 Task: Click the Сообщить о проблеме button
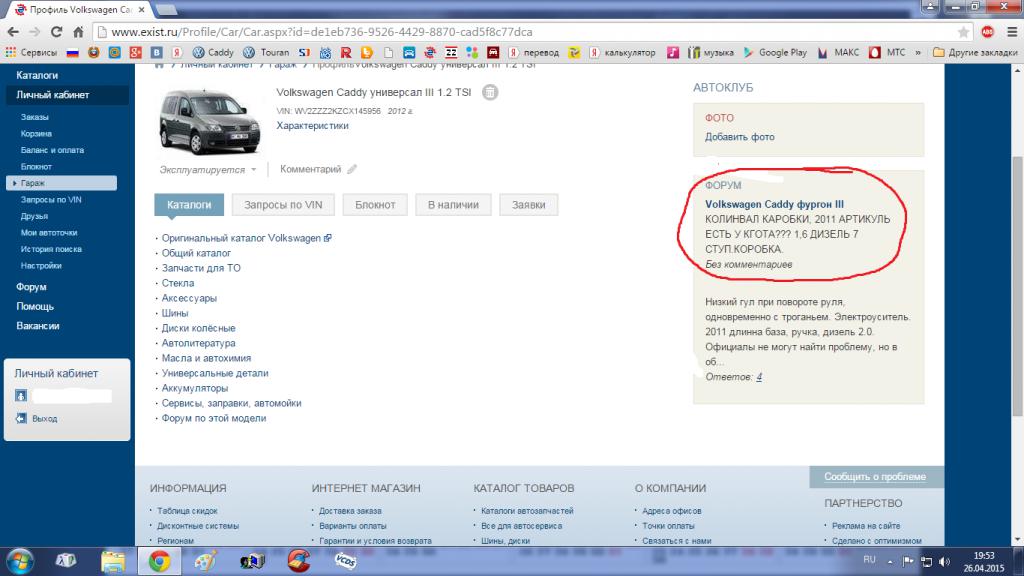click(x=874, y=477)
